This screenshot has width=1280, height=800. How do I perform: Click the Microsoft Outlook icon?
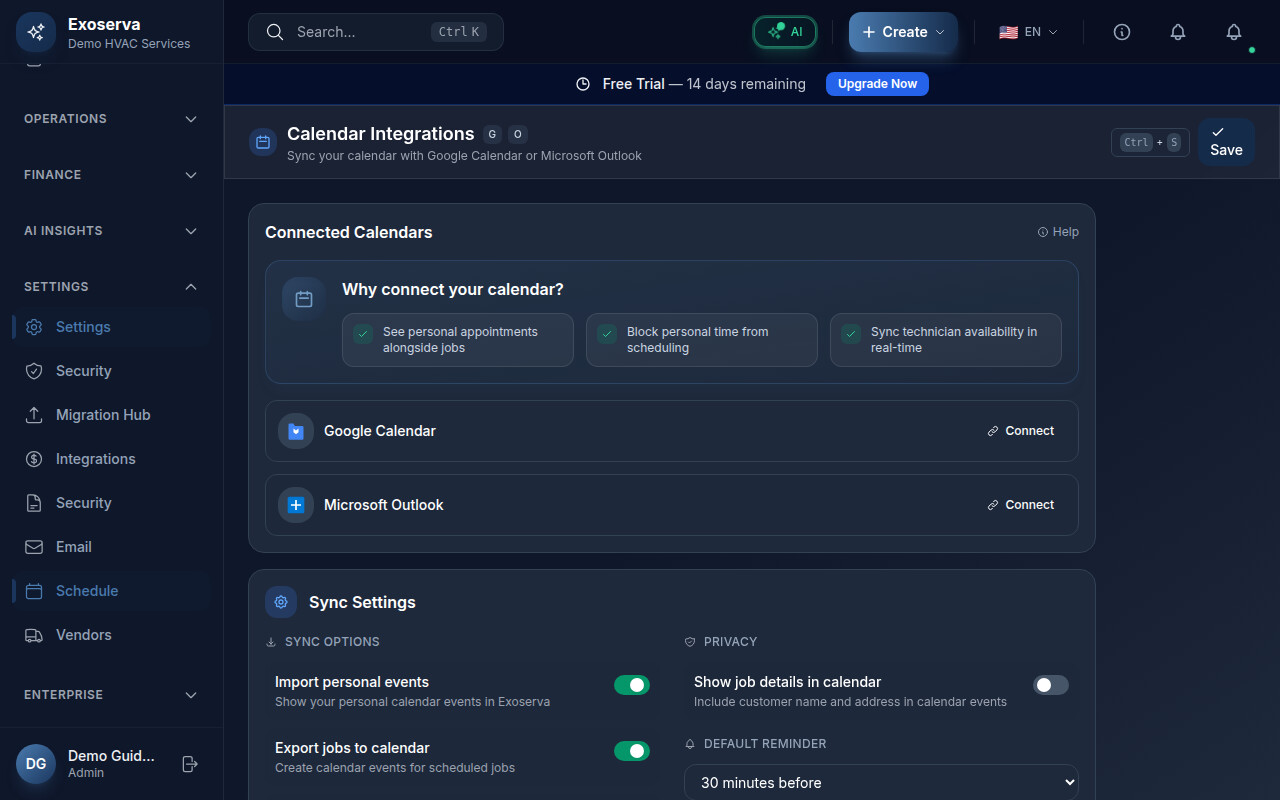296,505
